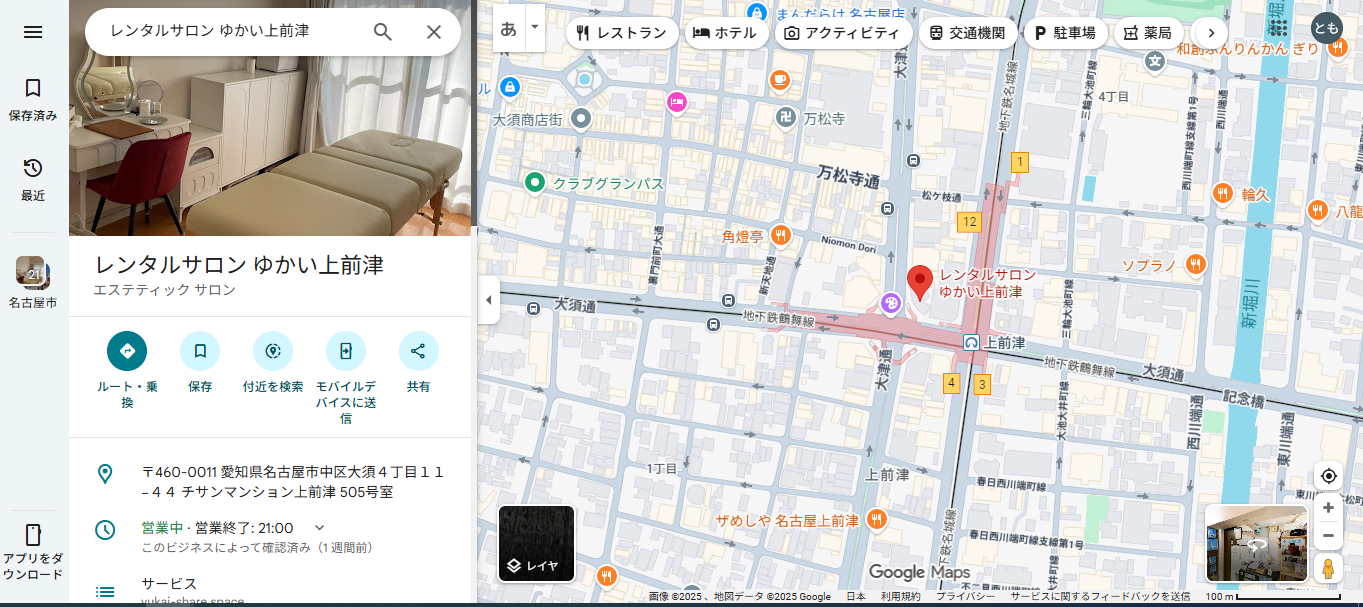Image resolution: width=1363 pixels, height=607 pixels.
Task: Click the 共有 share icon
Action: coord(418,351)
